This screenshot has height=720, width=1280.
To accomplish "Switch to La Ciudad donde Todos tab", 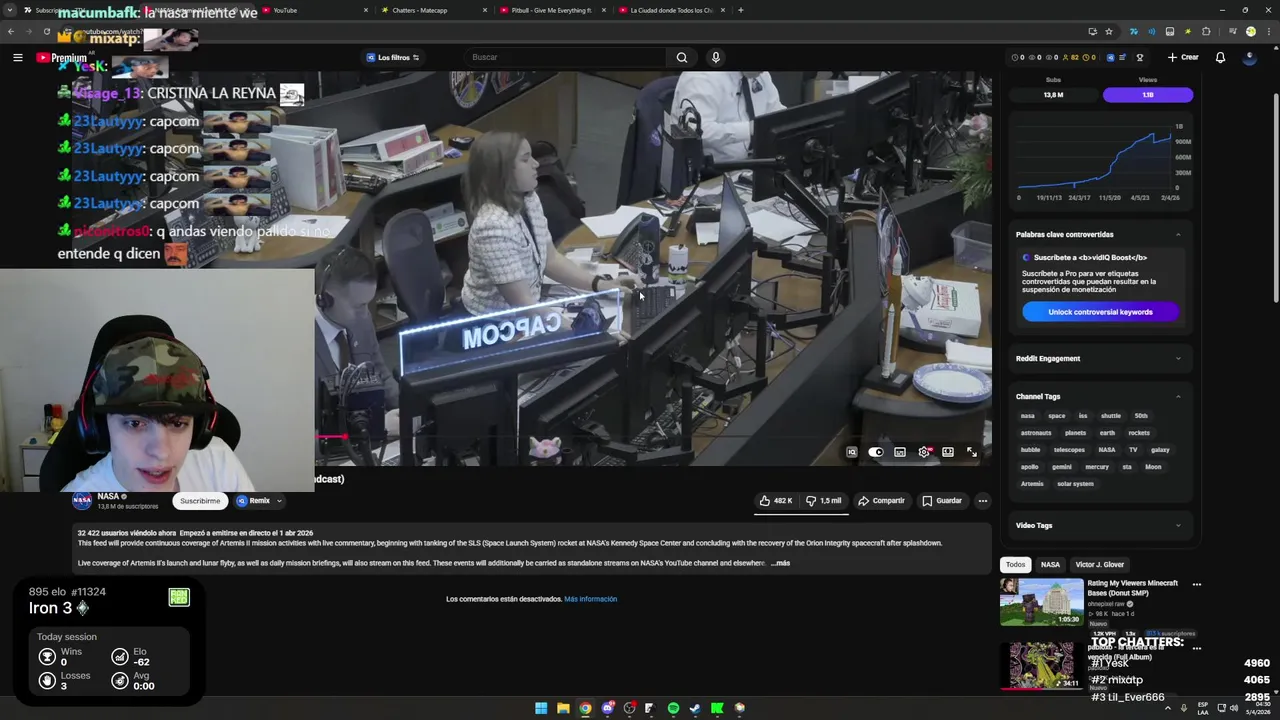I will pos(670,10).
